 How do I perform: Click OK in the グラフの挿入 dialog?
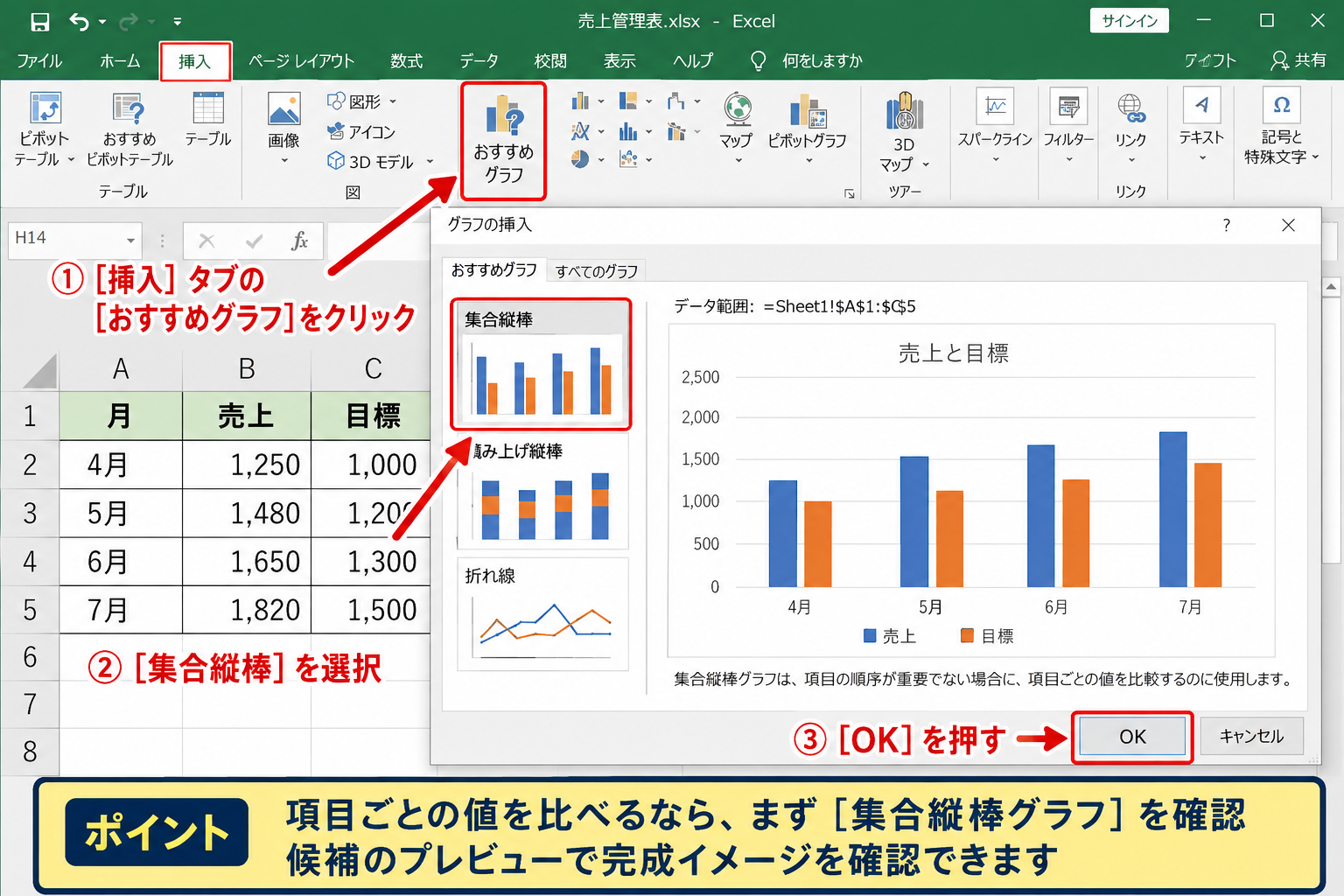pos(1132,737)
